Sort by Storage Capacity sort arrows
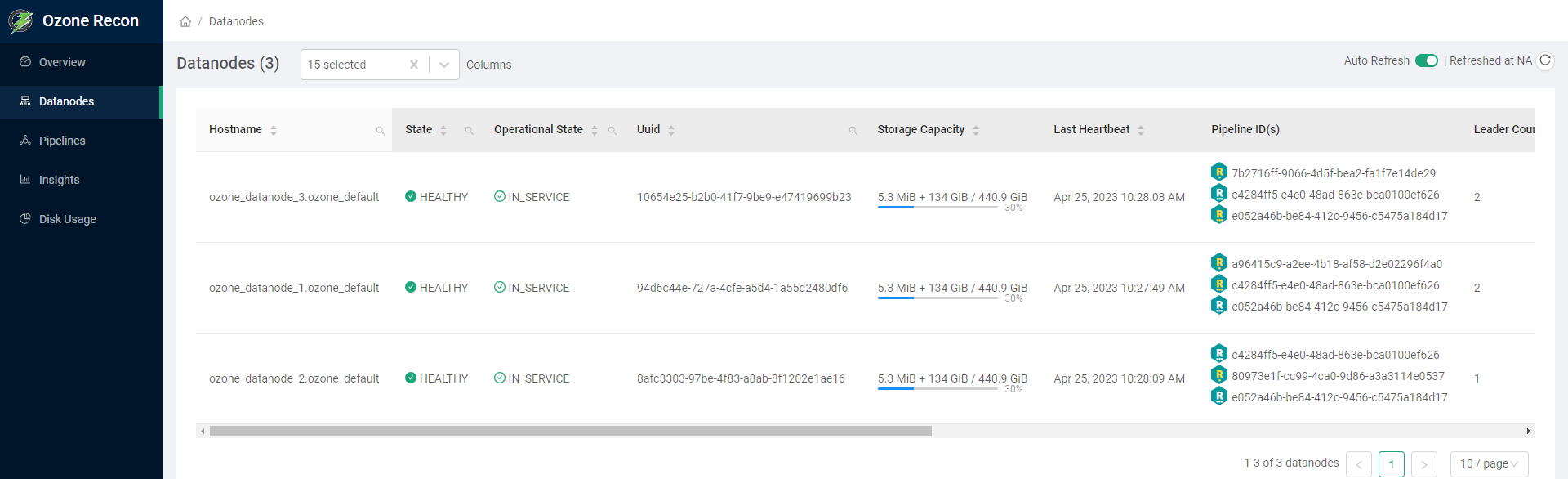1568x479 pixels. (976, 130)
